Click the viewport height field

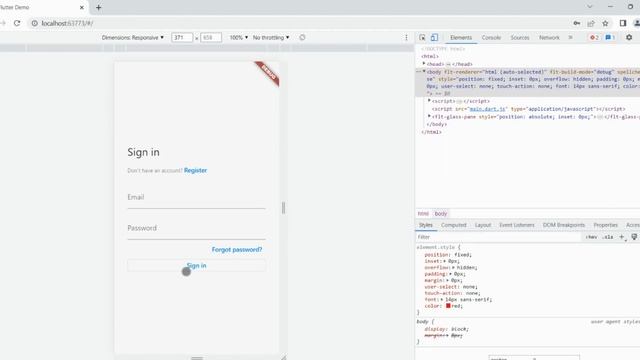pyautogui.click(x=211, y=38)
